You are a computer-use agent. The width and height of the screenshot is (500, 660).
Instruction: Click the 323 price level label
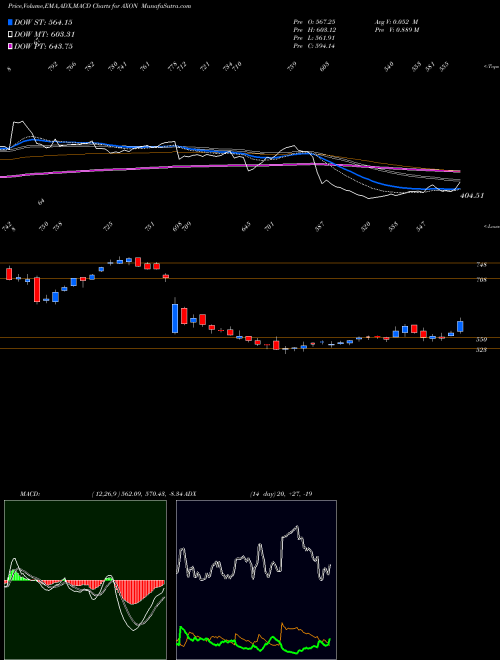click(x=482, y=350)
